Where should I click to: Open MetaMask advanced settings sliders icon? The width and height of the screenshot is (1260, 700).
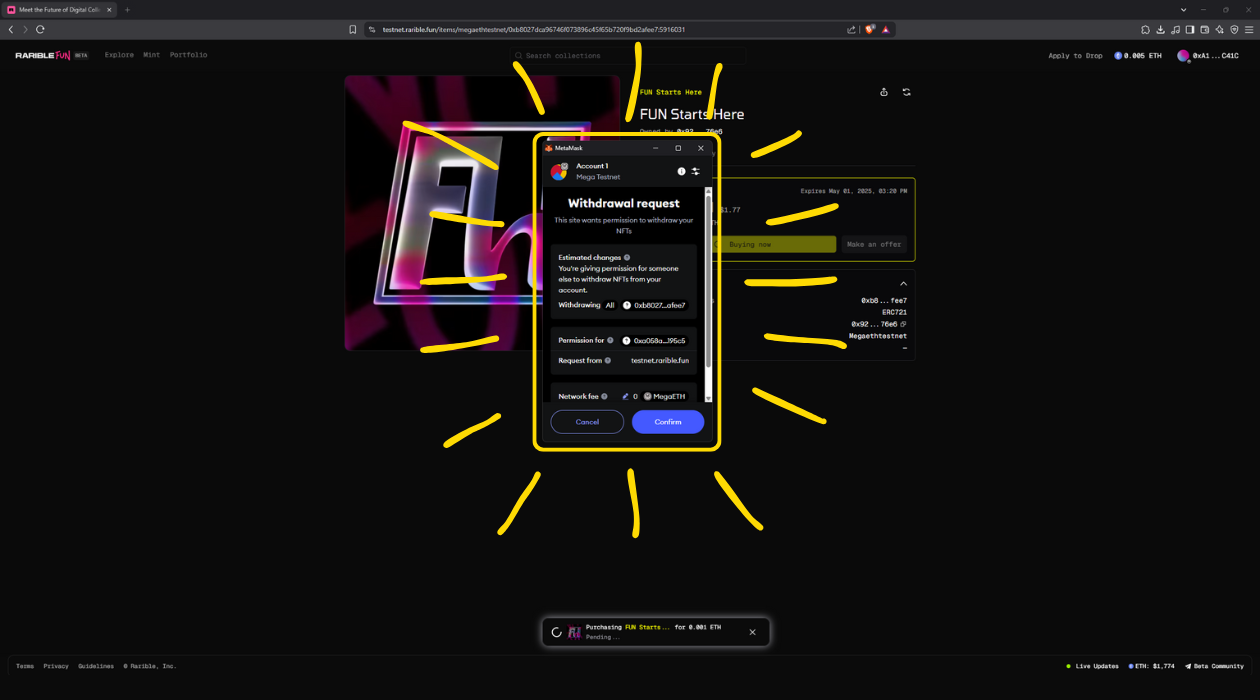(x=696, y=172)
